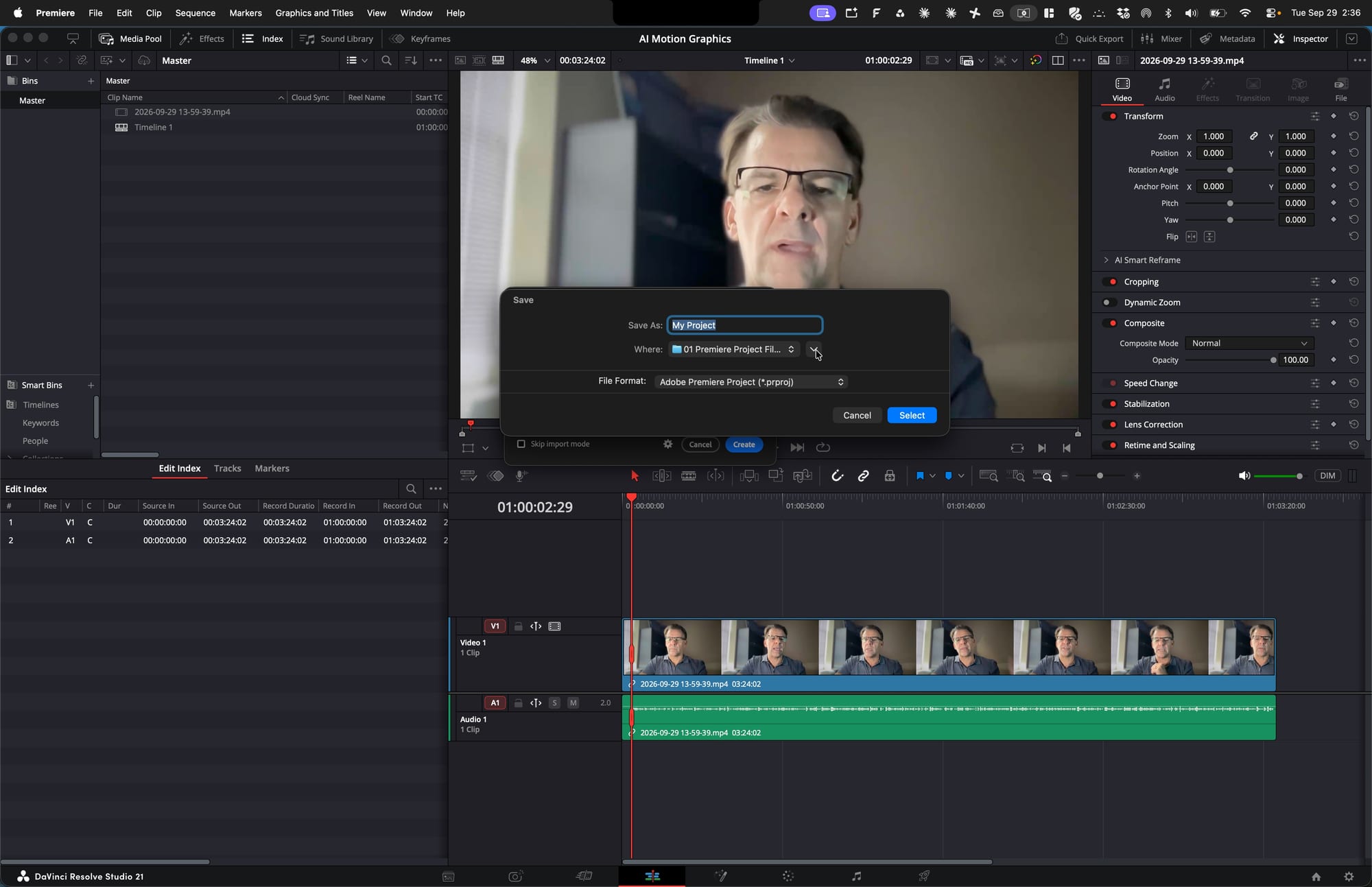Show the Keyframes editor

(420, 39)
